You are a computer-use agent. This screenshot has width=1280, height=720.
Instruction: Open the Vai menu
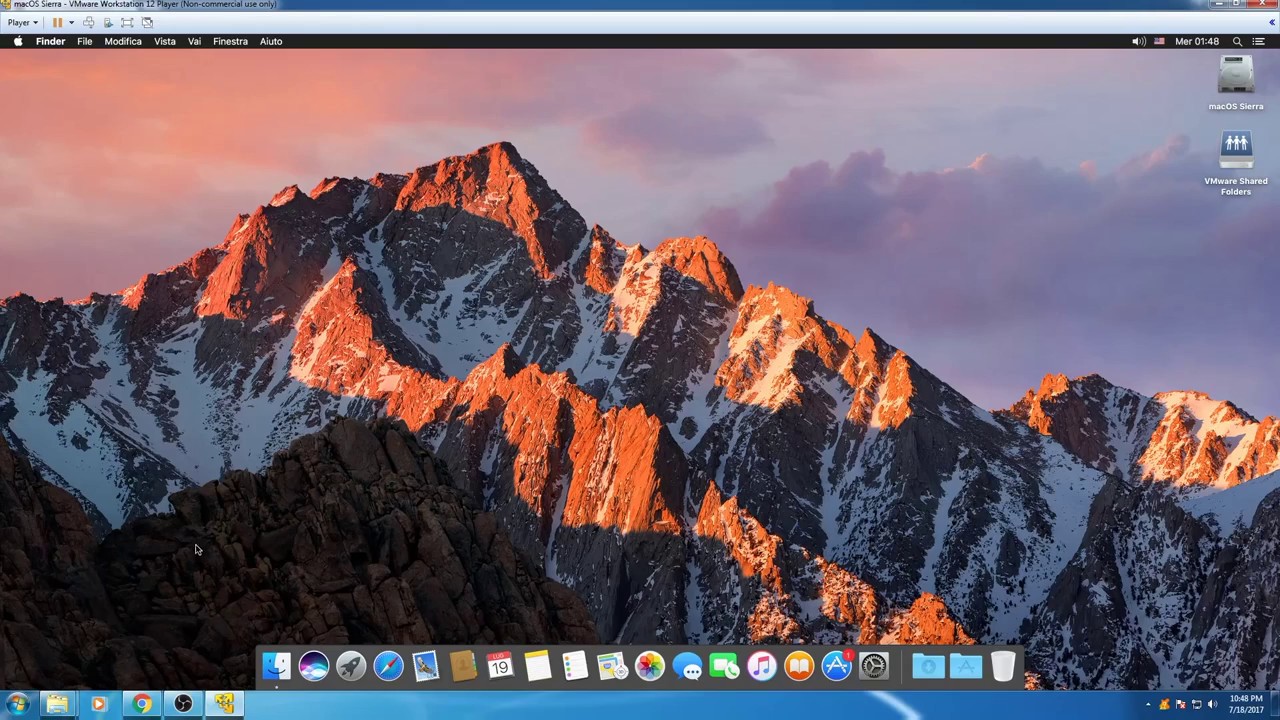[x=194, y=41]
